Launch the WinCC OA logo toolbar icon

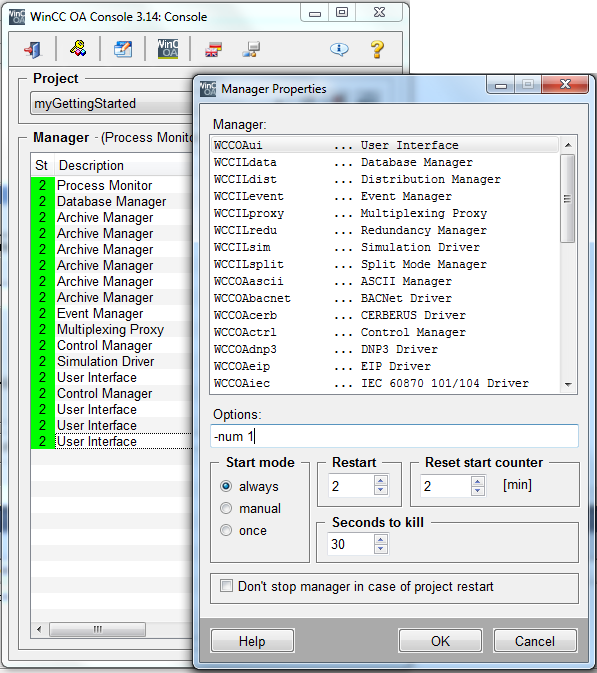pos(168,49)
